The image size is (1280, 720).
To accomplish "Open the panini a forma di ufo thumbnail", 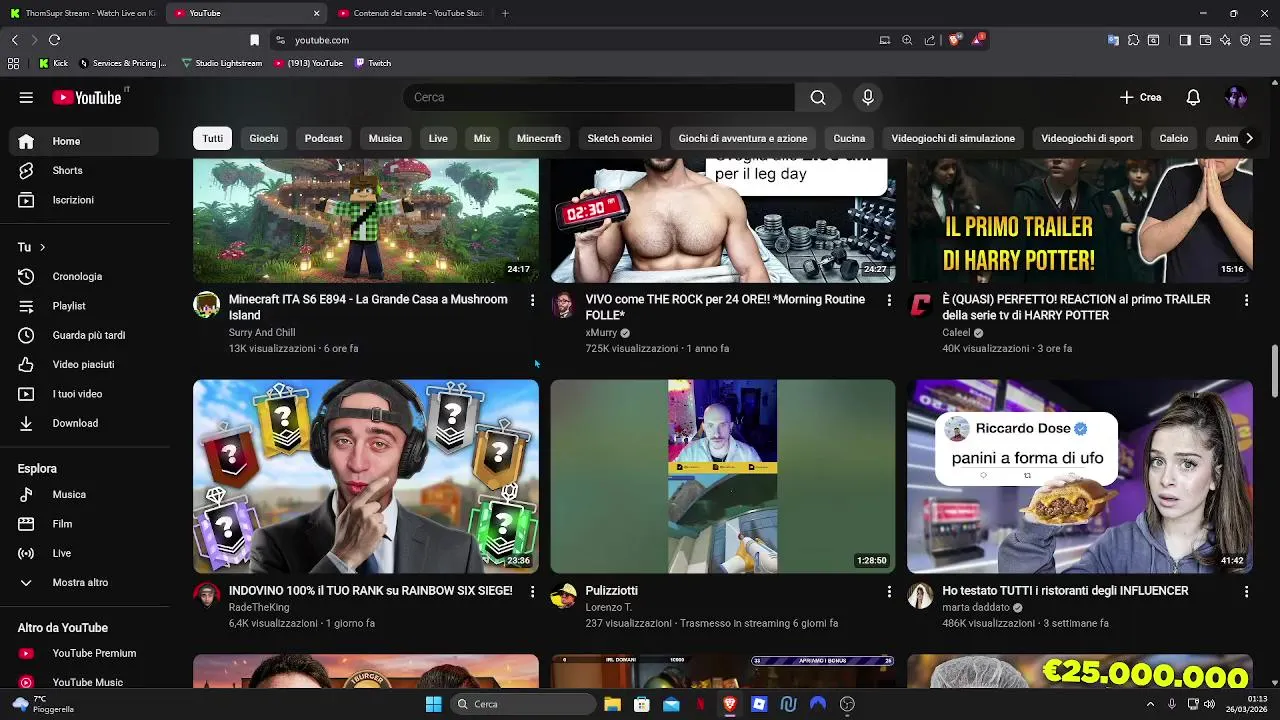I will 1080,476.
